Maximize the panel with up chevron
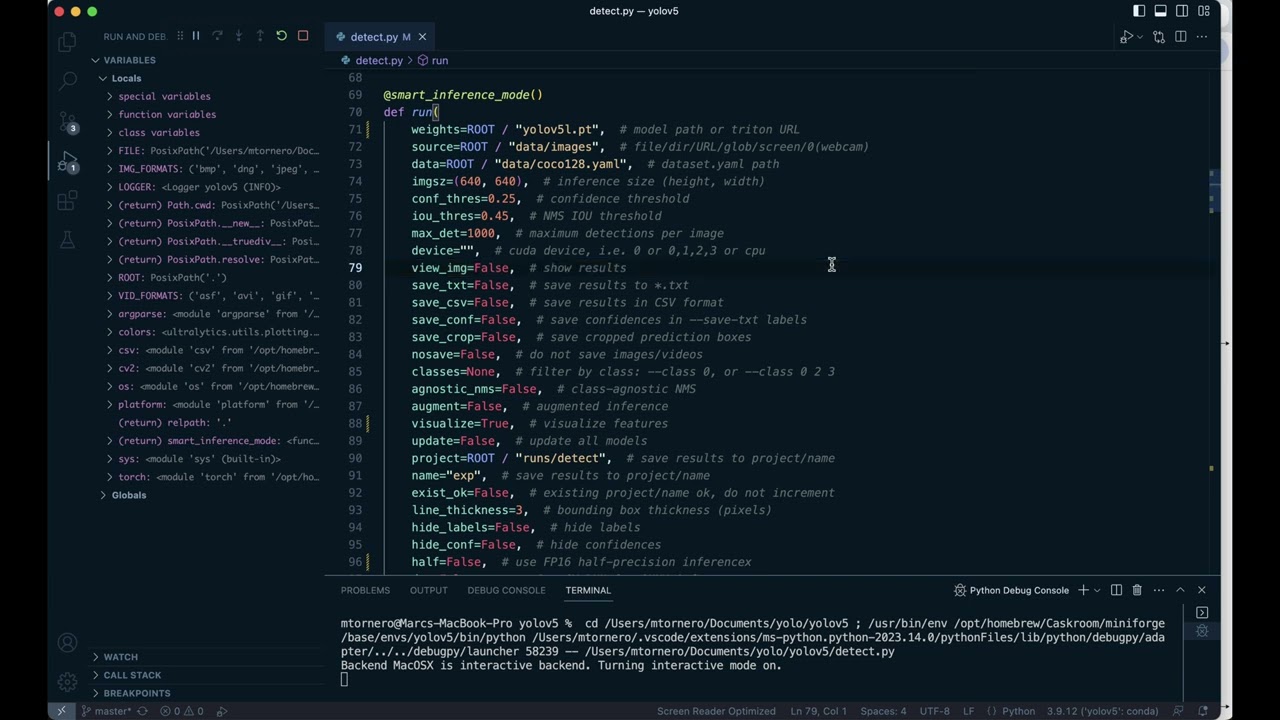Viewport: 1280px width, 720px height. coord(1180,590)
